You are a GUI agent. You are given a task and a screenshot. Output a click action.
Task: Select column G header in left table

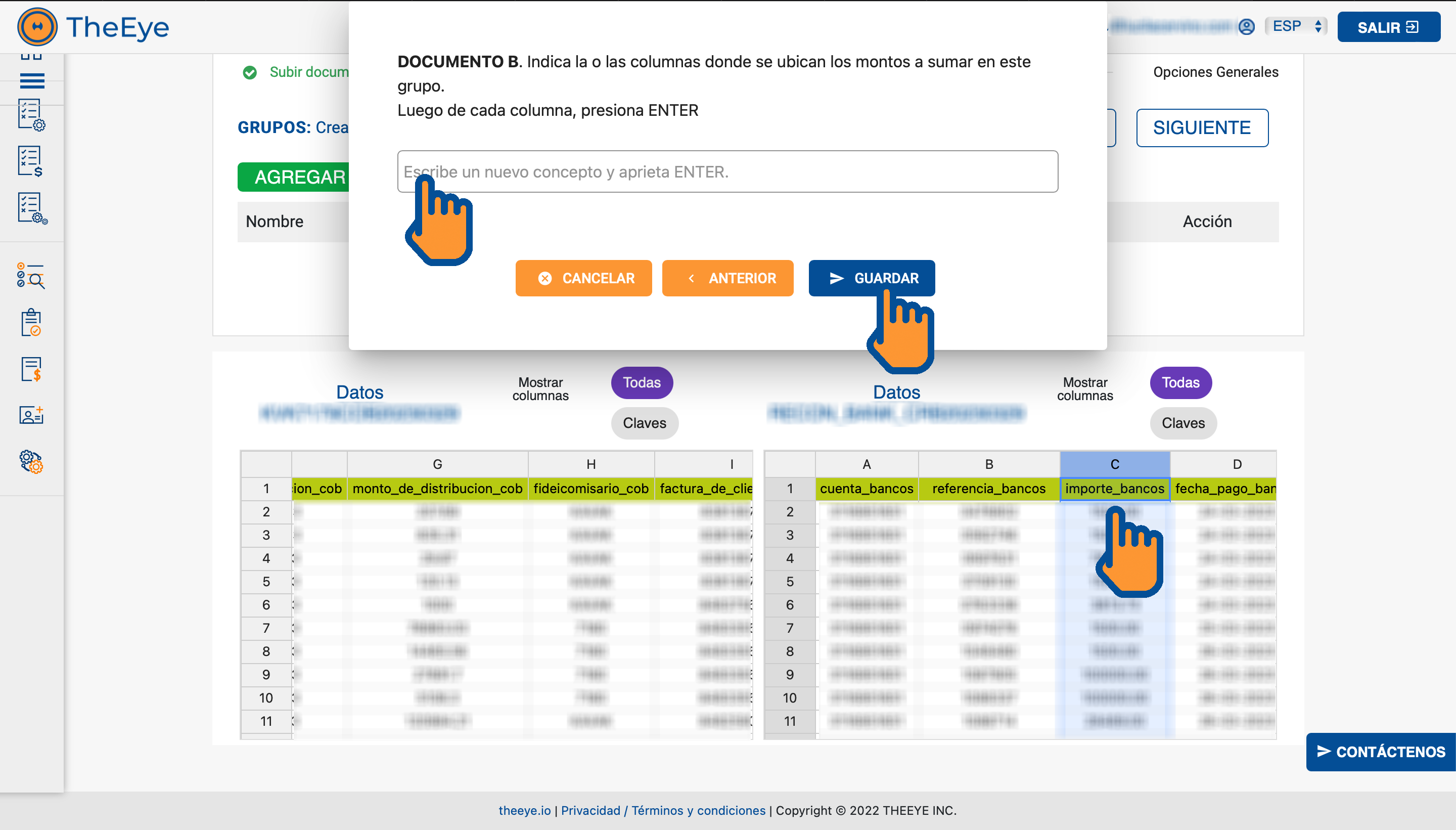[437, 464]
